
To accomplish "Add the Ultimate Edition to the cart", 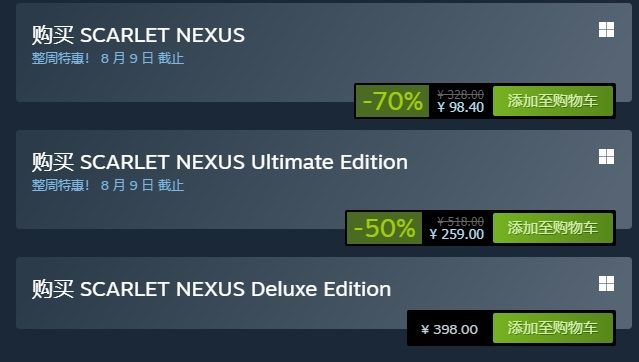I will click(553, 227).
